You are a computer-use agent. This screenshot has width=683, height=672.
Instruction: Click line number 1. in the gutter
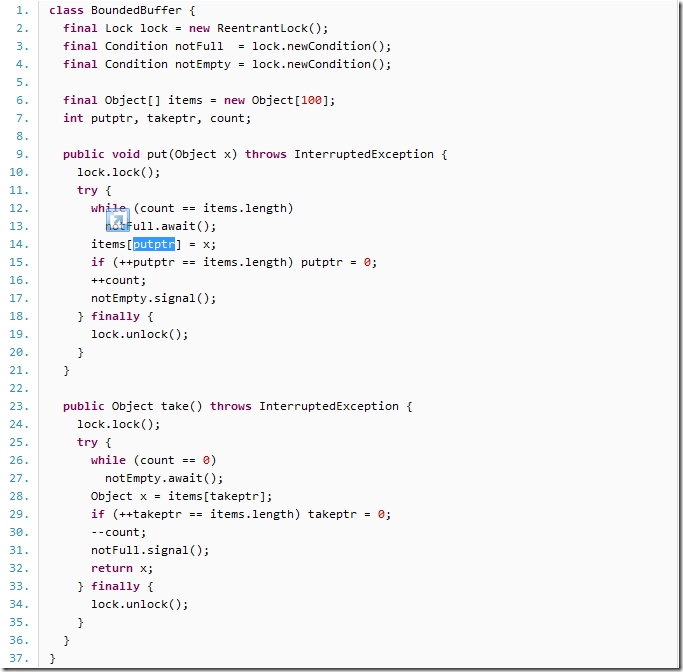coord(22,10)
